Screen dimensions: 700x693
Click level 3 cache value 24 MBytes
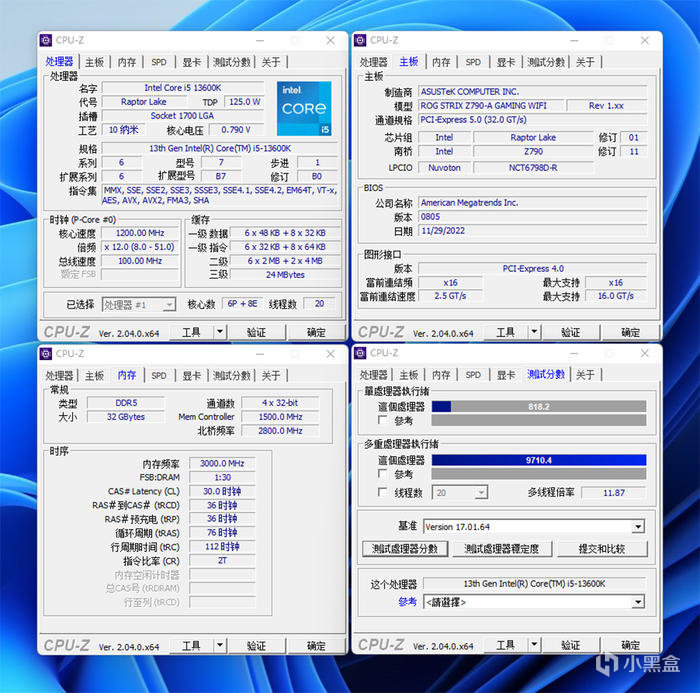point(285,275)
